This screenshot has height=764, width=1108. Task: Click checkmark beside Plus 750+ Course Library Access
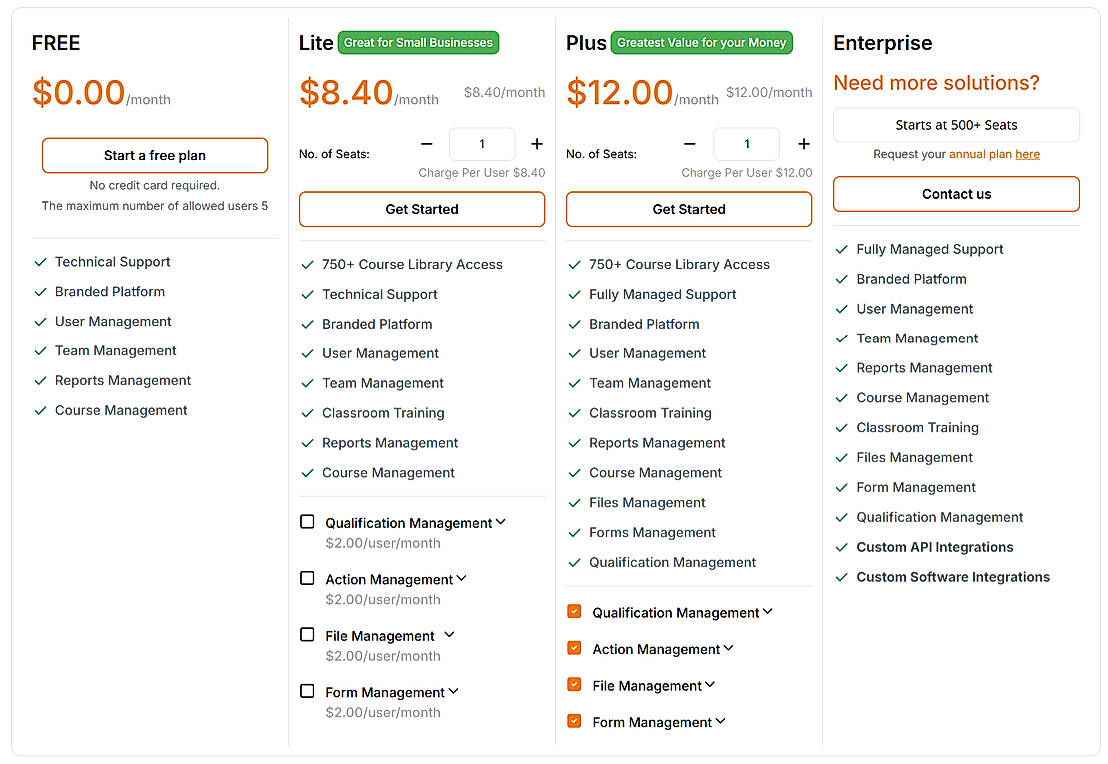[x=574, y=265]
